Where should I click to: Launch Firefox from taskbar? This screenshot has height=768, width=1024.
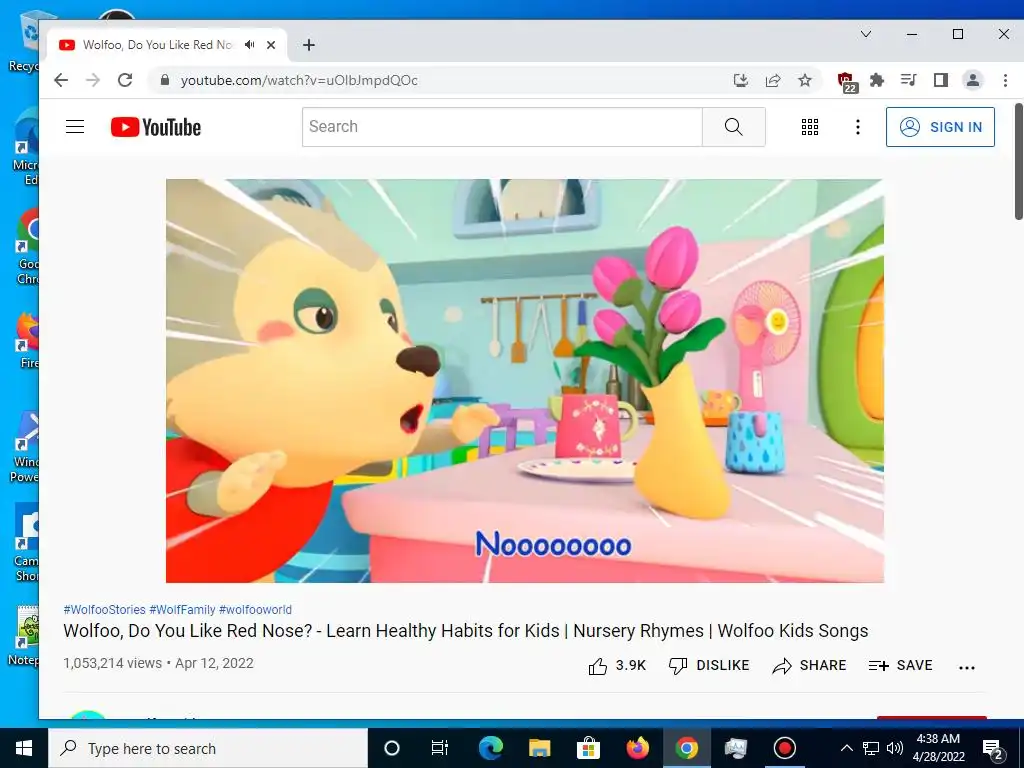[x=637, y=748]
